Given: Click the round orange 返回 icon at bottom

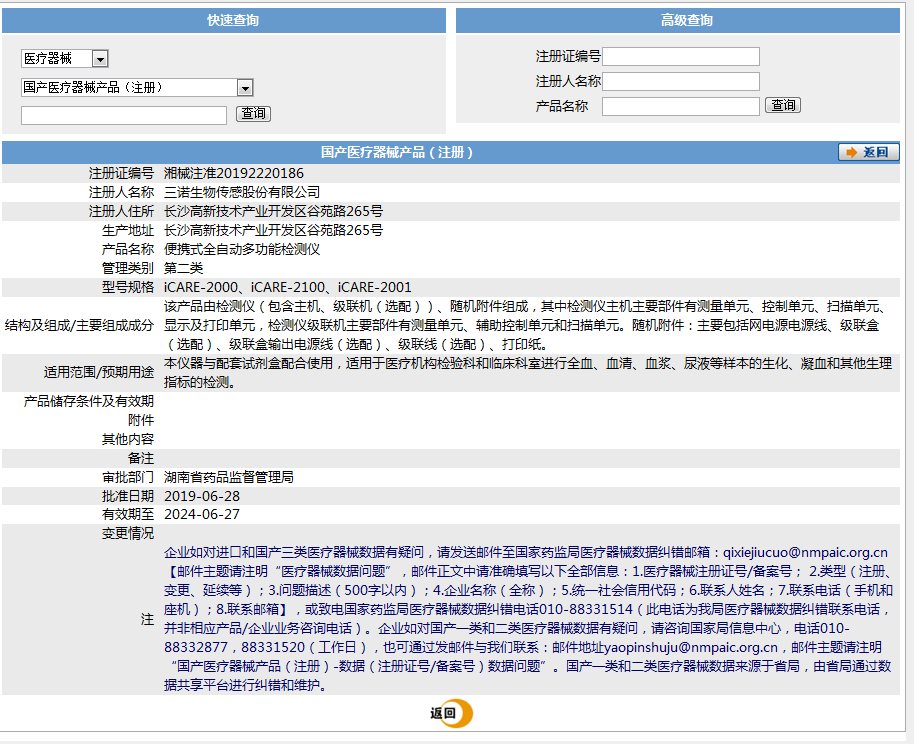Looking at the screenshot, I should coord(452,713).
